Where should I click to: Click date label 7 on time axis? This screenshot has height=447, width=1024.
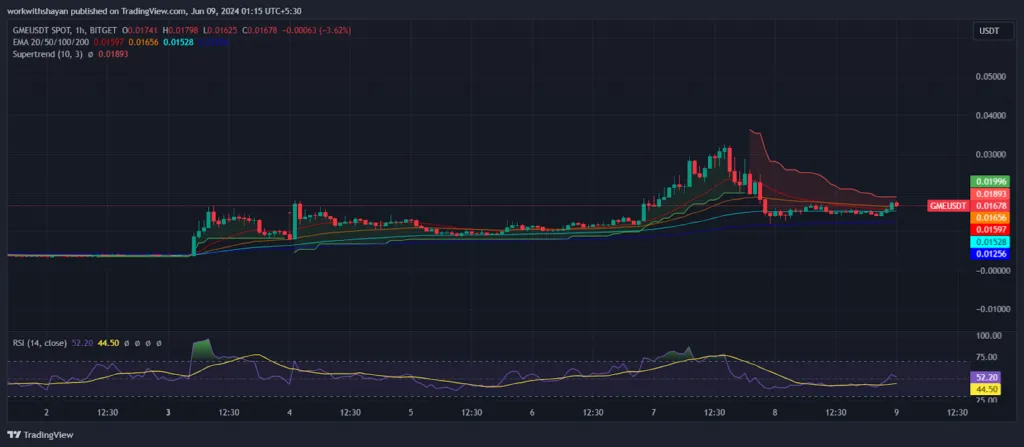pyautogui.click(x=654, y=413)
